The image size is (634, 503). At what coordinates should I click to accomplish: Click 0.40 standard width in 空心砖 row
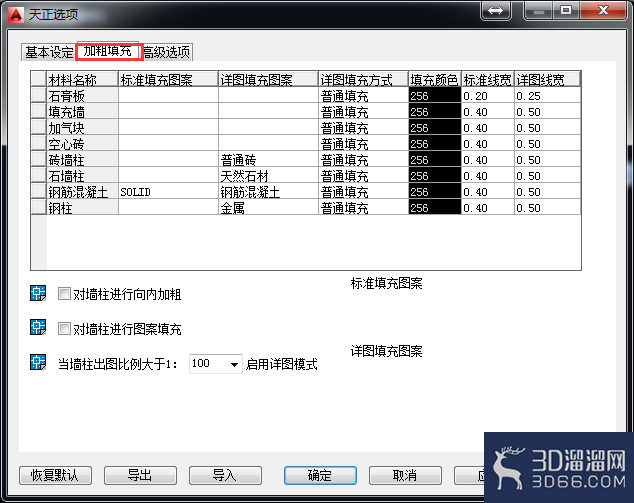click(488, 144)
